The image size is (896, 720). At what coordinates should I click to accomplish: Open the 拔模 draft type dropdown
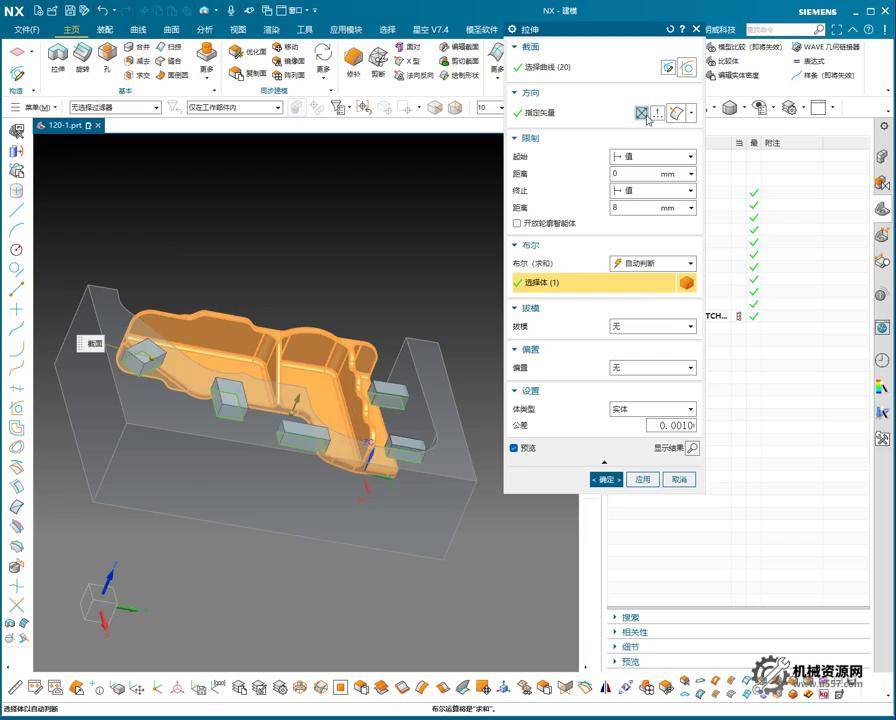[653, 327]
